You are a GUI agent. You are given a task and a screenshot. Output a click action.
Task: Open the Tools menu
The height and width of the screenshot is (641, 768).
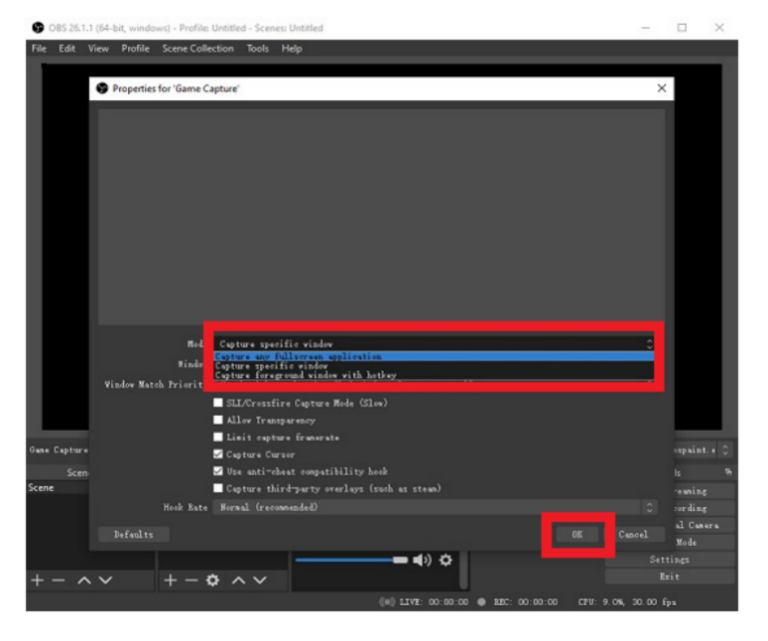tap(257, 48)
